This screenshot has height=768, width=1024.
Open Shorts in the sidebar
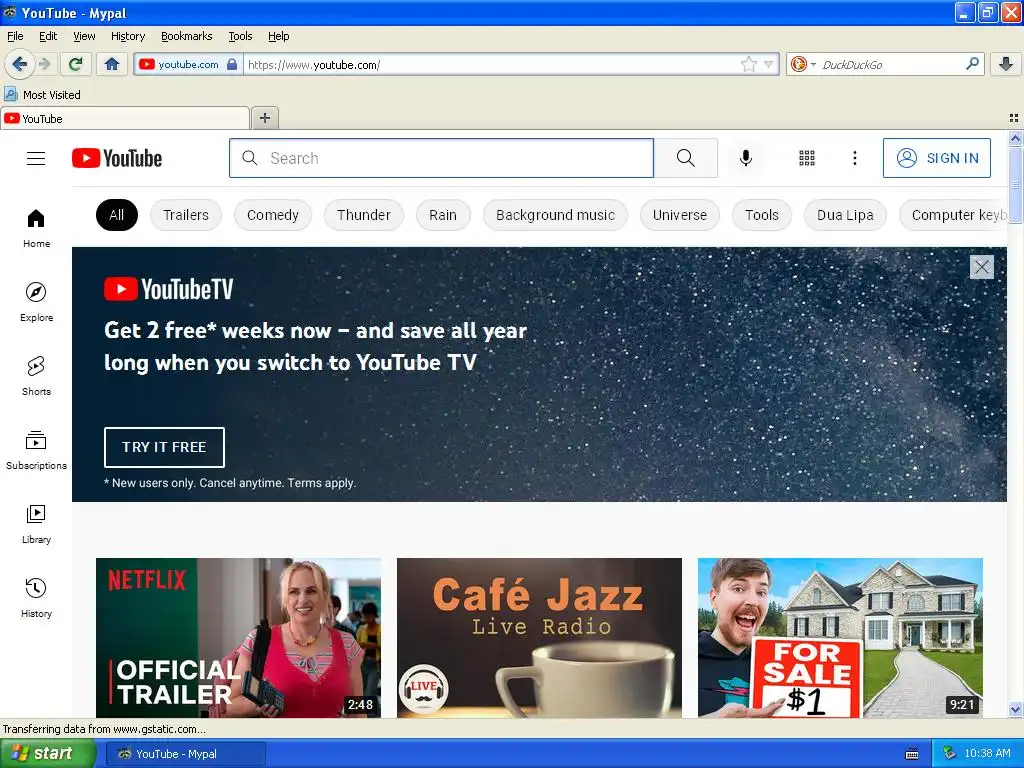pyautogui.click(x=36, y=376)
